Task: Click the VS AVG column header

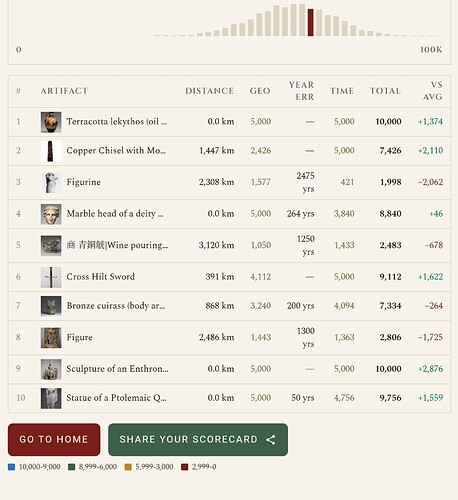Action: coord(432,91)
